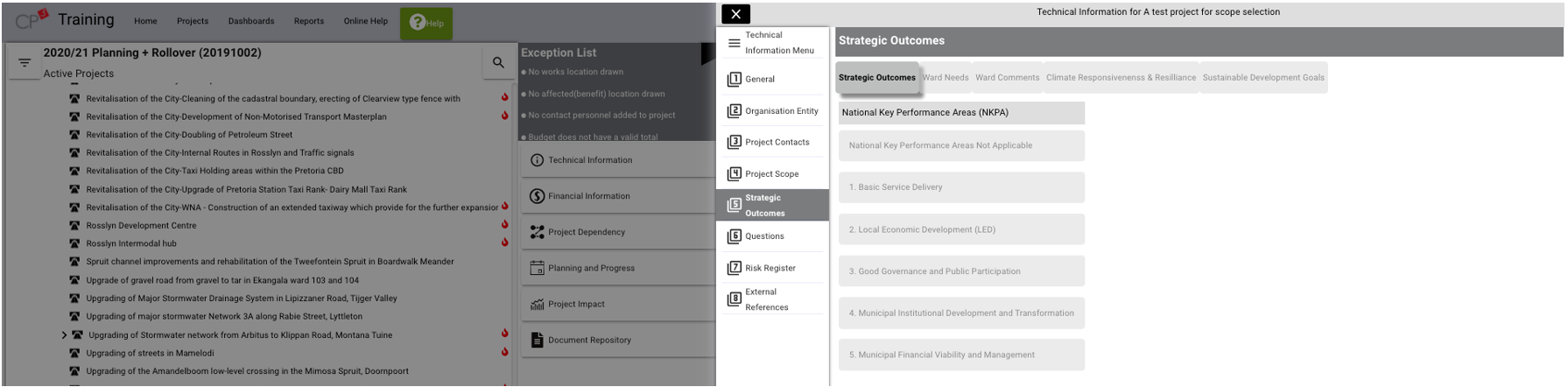Open the Sustainable Development Goals tab
The image size is (1568, 387).
pos(1262,77)
